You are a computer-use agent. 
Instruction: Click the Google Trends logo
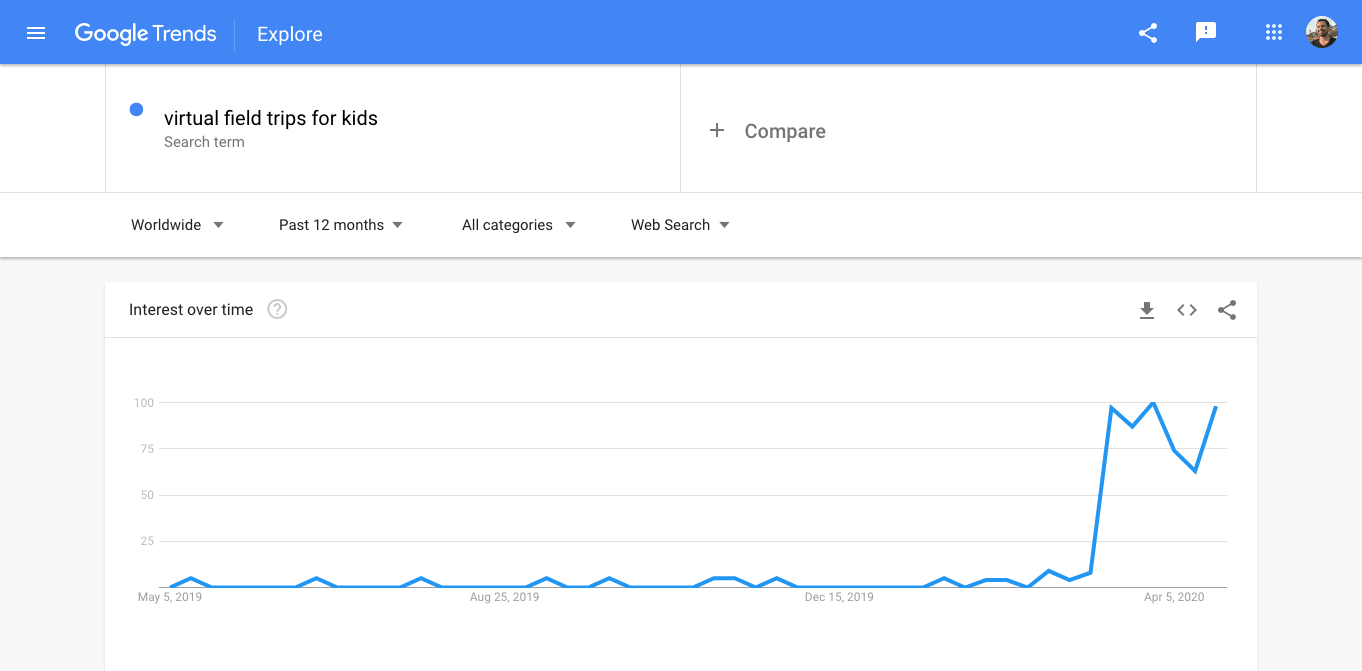pyautogui.click(x=146, y=33)
